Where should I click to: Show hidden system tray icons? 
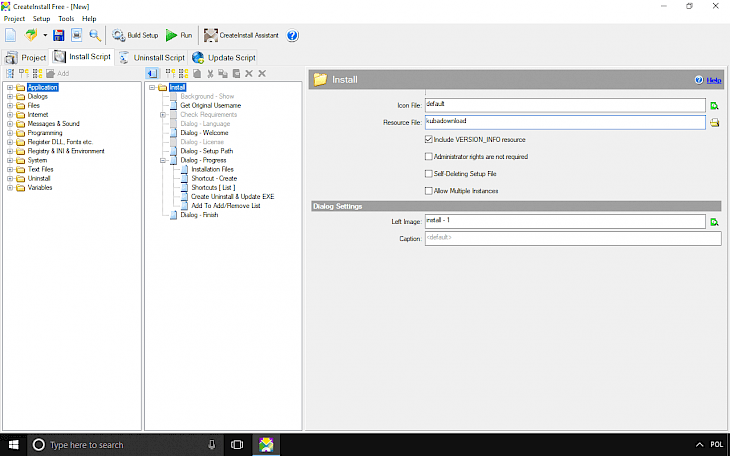click(699, 445)
